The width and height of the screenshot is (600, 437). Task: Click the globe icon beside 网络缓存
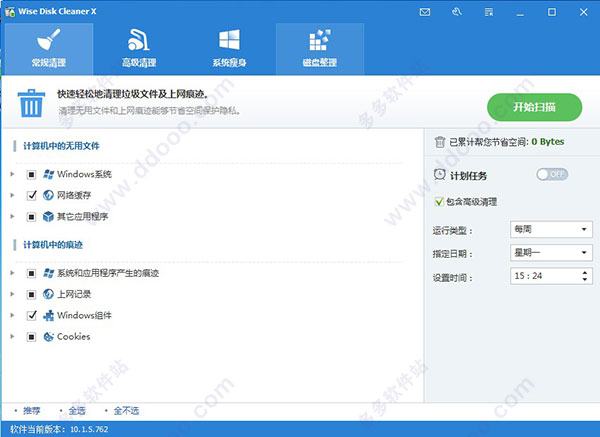point(48,196)
